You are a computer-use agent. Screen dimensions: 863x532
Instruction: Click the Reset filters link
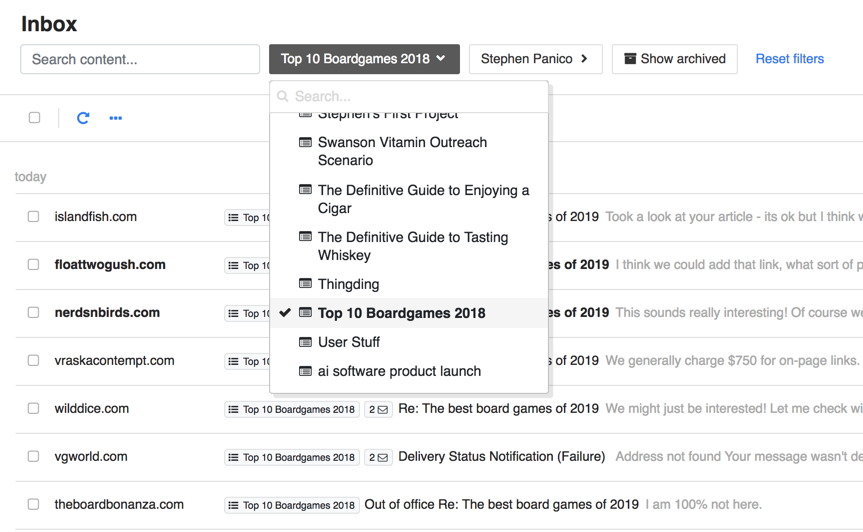tap(789, 59)
